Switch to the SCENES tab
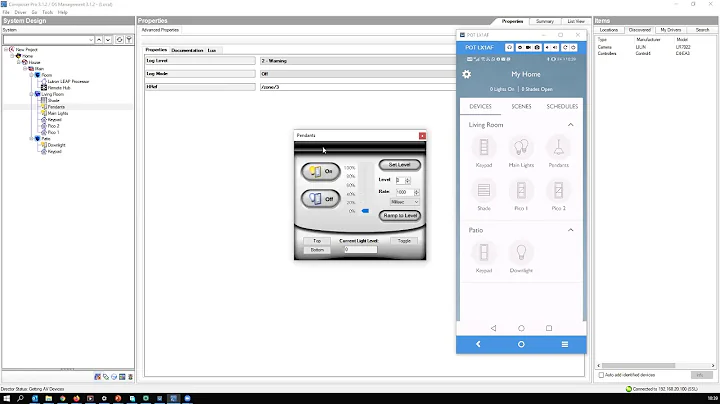The width and height of the screenshot is (720, 404). (521, 107)
